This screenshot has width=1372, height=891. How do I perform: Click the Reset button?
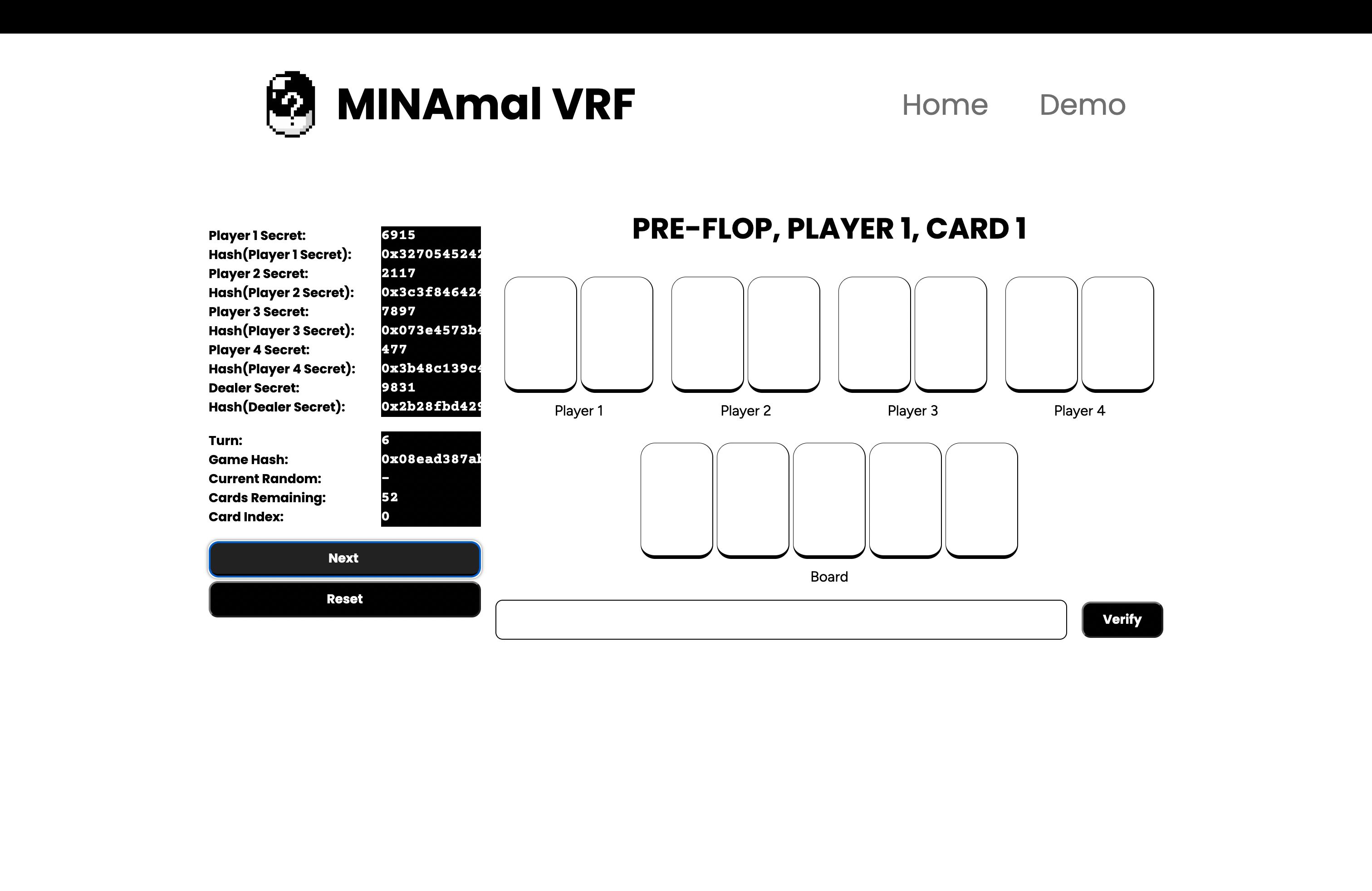[343, 598]
